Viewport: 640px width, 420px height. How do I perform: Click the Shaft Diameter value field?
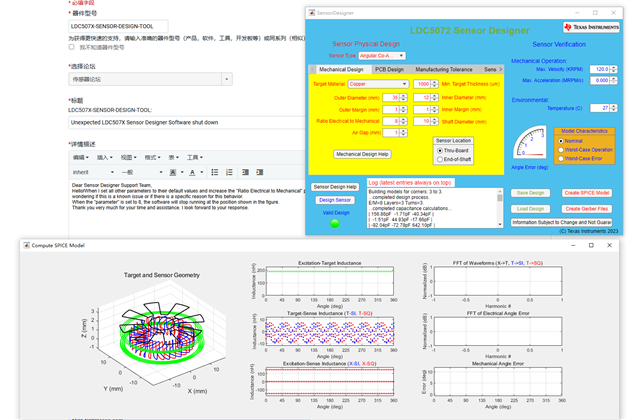click(x=422, y=121)
